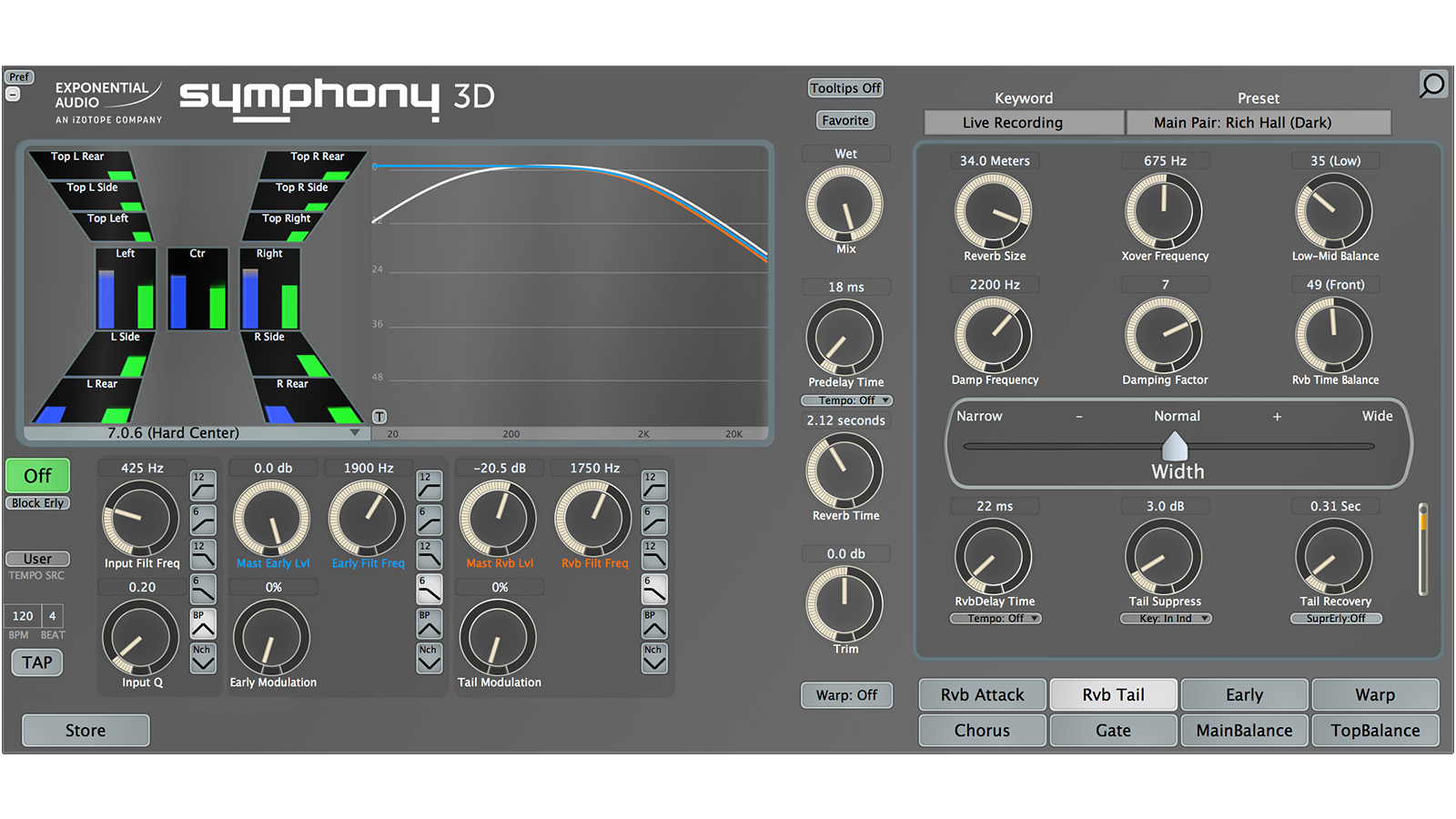1456x819 pixels.
Task: Toggle the Warp: Off switch
Action: [846, 695]
